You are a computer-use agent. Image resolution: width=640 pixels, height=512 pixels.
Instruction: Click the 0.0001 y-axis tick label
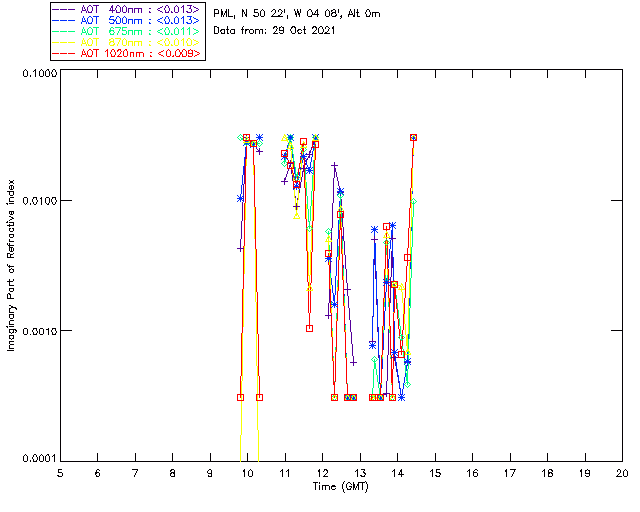pyautogui.click(x=38, y=459)
